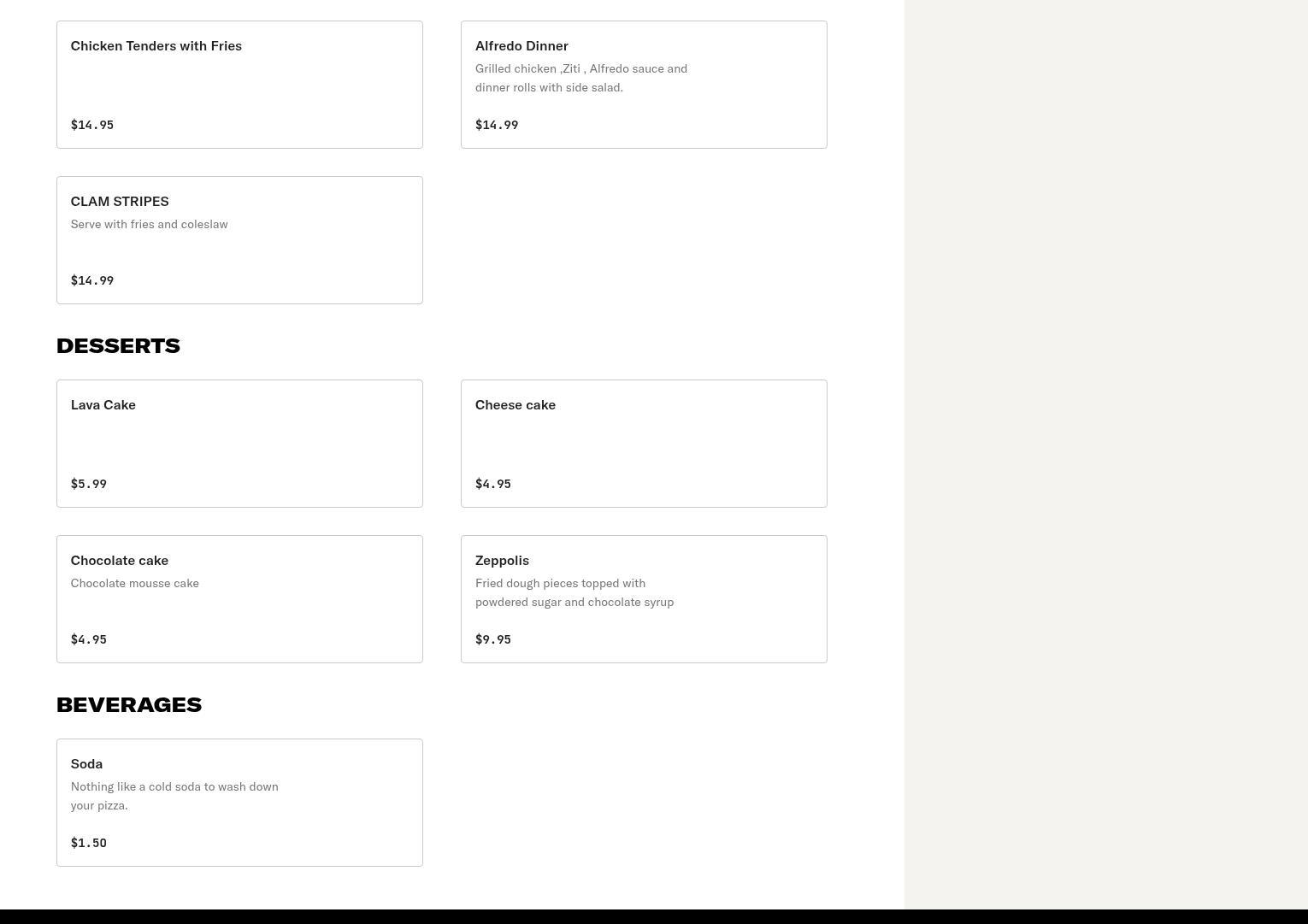This screenshot has width=1308, height=924.
Task: Click the $1.50 Soda price
Action: click(89, 843)
